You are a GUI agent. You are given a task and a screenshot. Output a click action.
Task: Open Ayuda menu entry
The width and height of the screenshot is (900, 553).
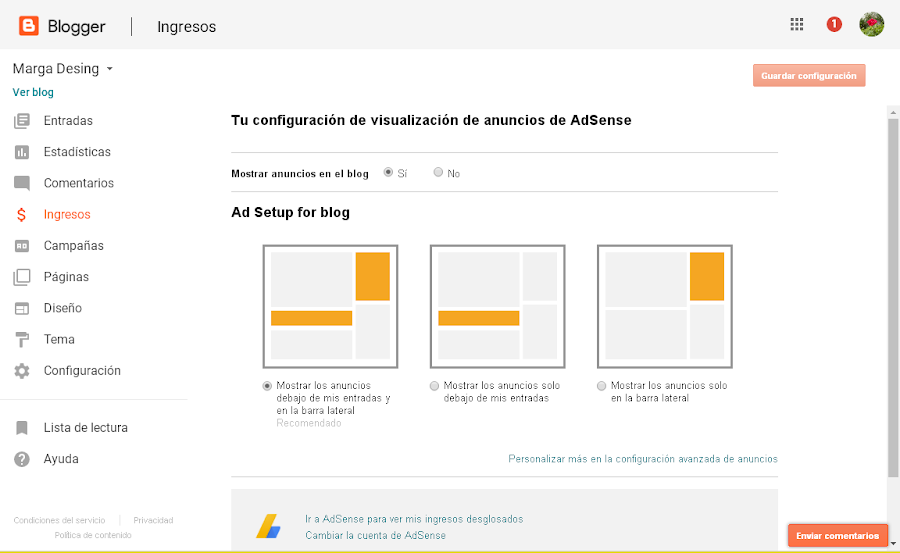click(x=61, y=459)
